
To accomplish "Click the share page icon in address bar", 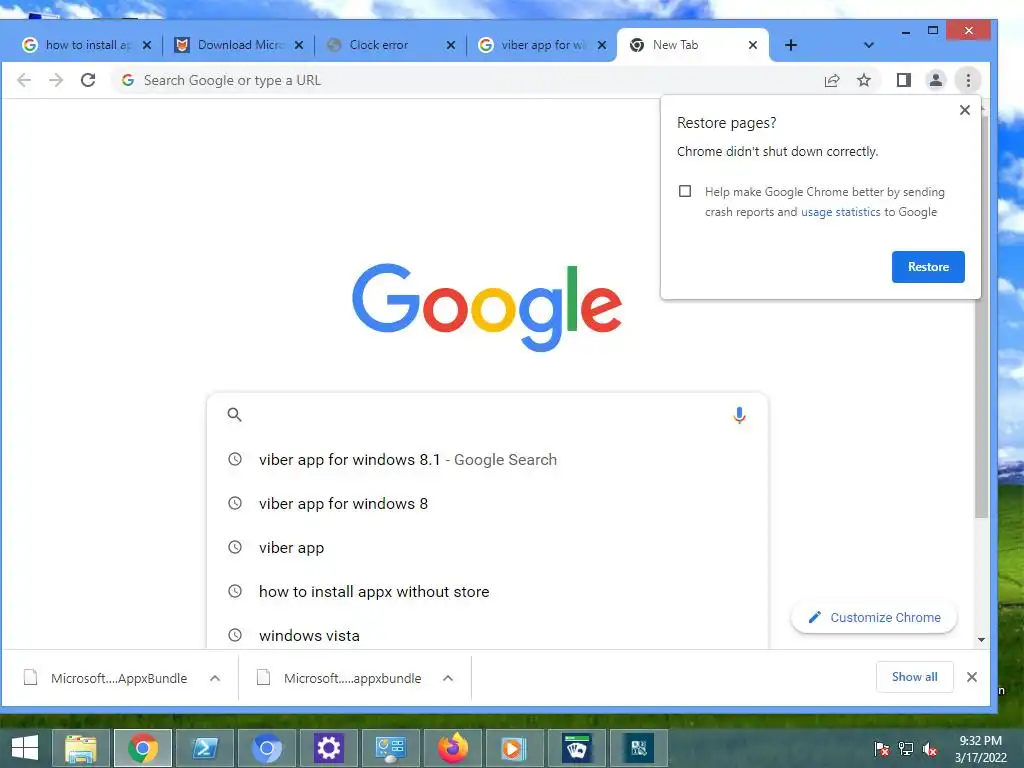I will pyautogui.click(x=831, y=80).
